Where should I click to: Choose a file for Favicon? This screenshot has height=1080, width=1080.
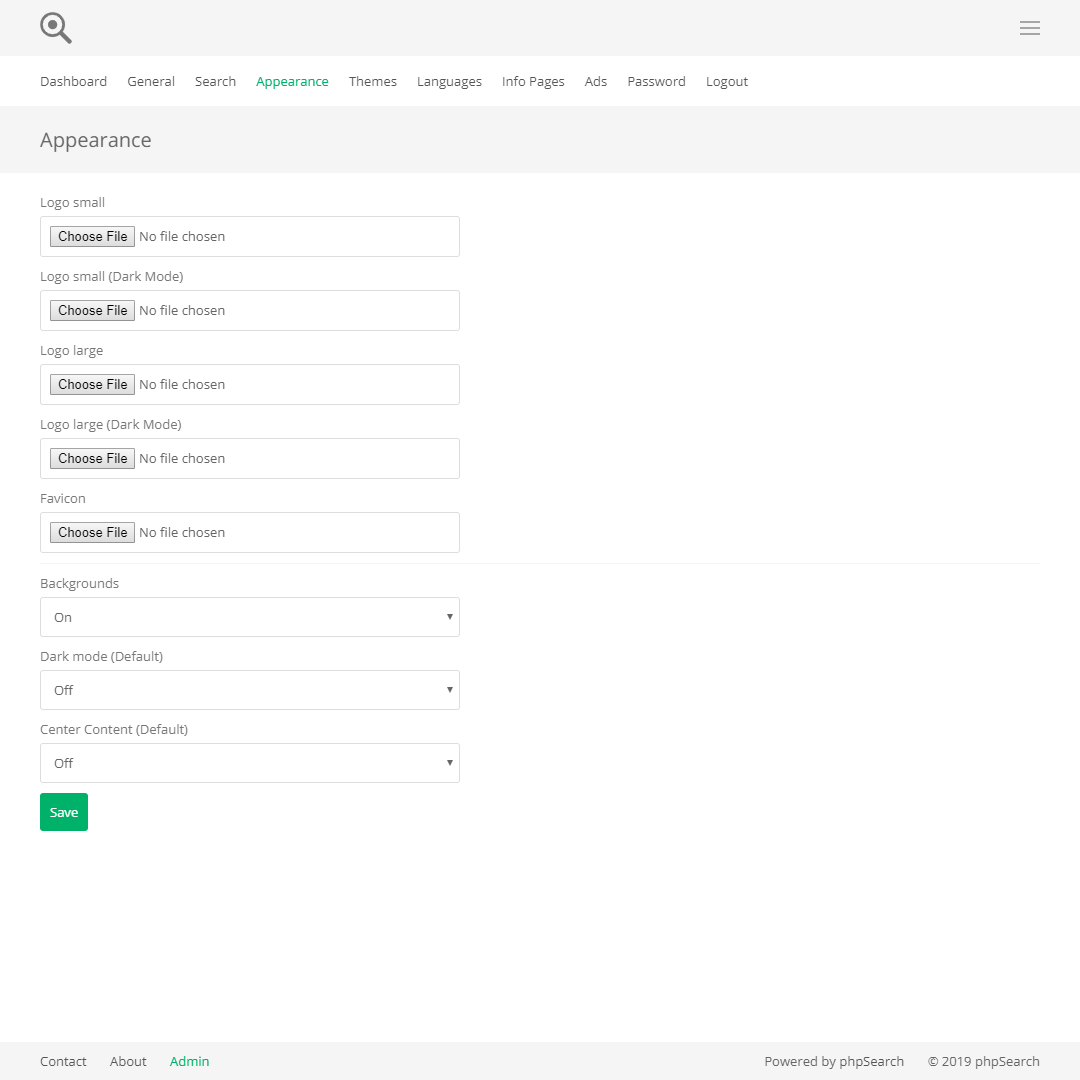click(93, 533)
